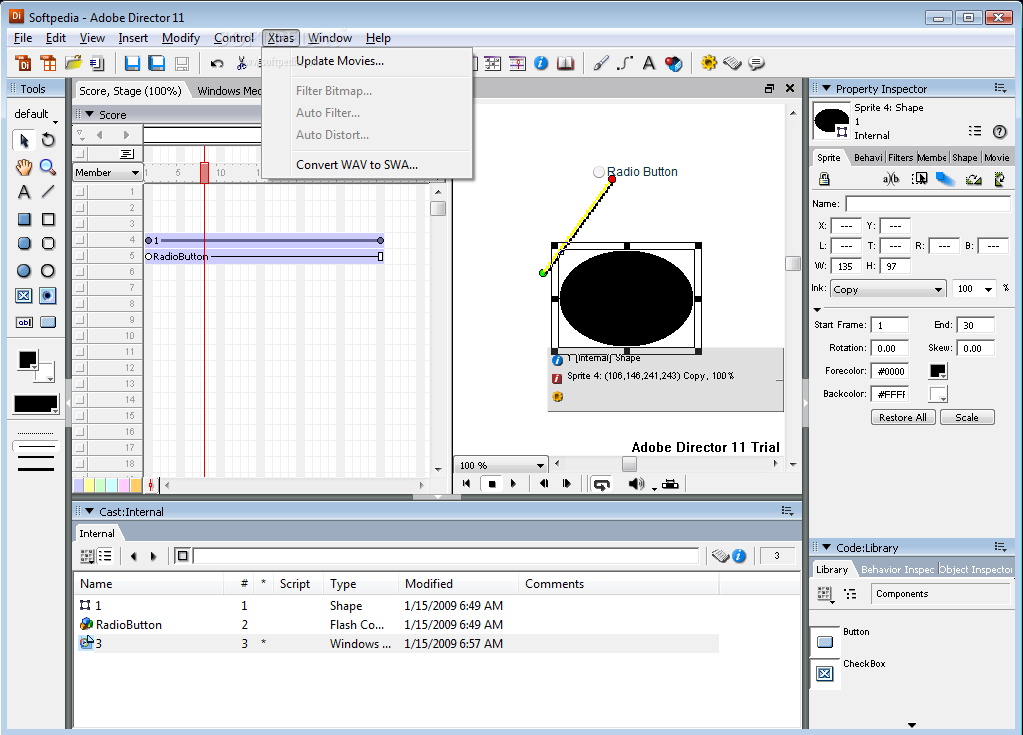Toggle the Moveable sprite icon
The image size is (1023, 735).
919,179
